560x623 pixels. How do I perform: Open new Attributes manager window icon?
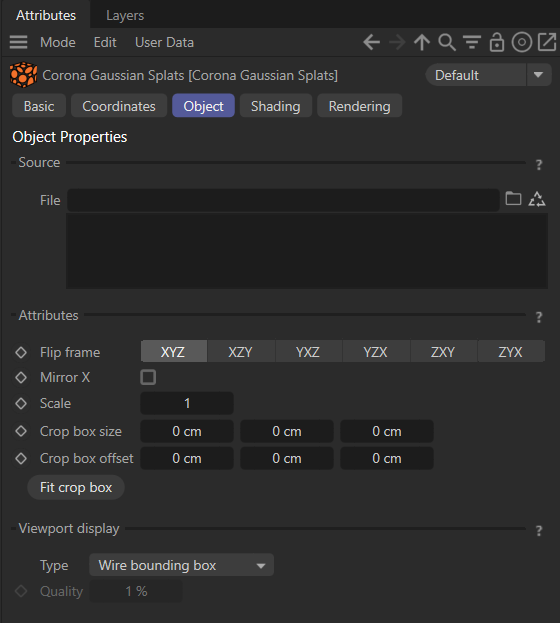[x=547, y=42]
